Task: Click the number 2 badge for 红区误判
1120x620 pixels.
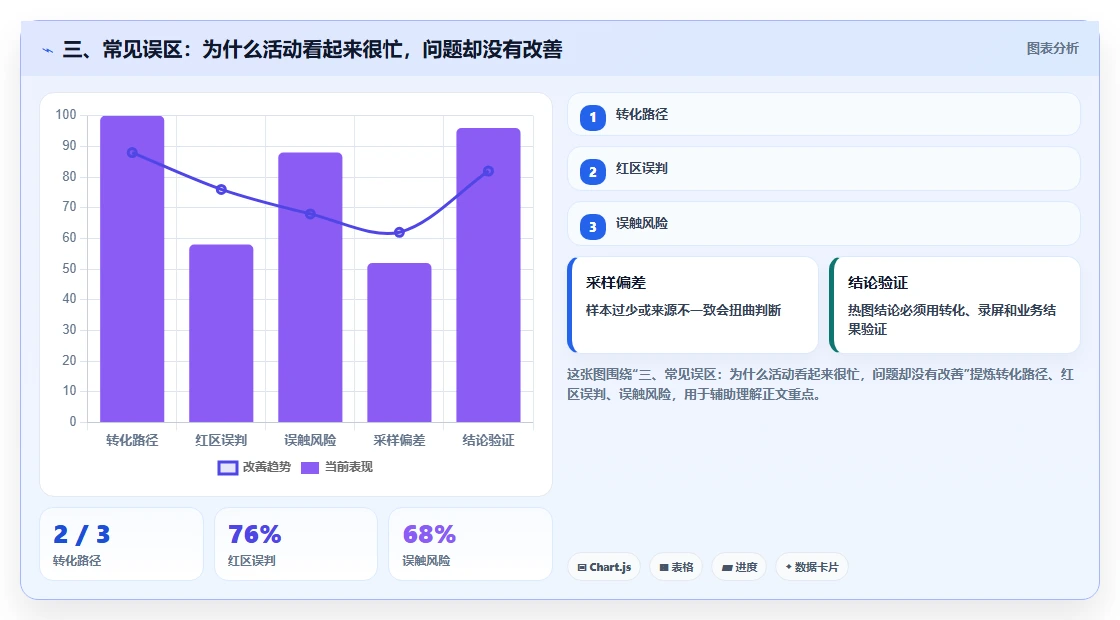Action: (592, 172)
